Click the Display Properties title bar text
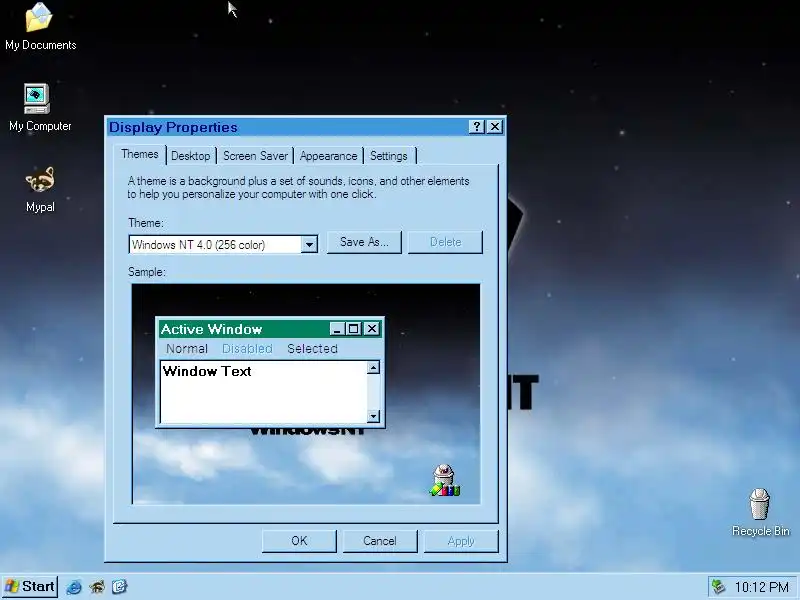The height and width of the screenshot is (600, 800). 173,127
